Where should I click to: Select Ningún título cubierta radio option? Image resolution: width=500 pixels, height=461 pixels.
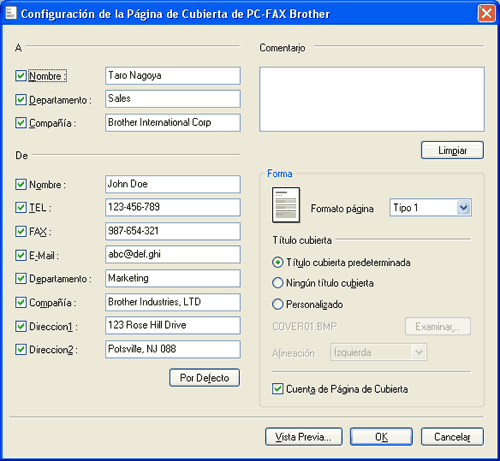tap(278, 283)
